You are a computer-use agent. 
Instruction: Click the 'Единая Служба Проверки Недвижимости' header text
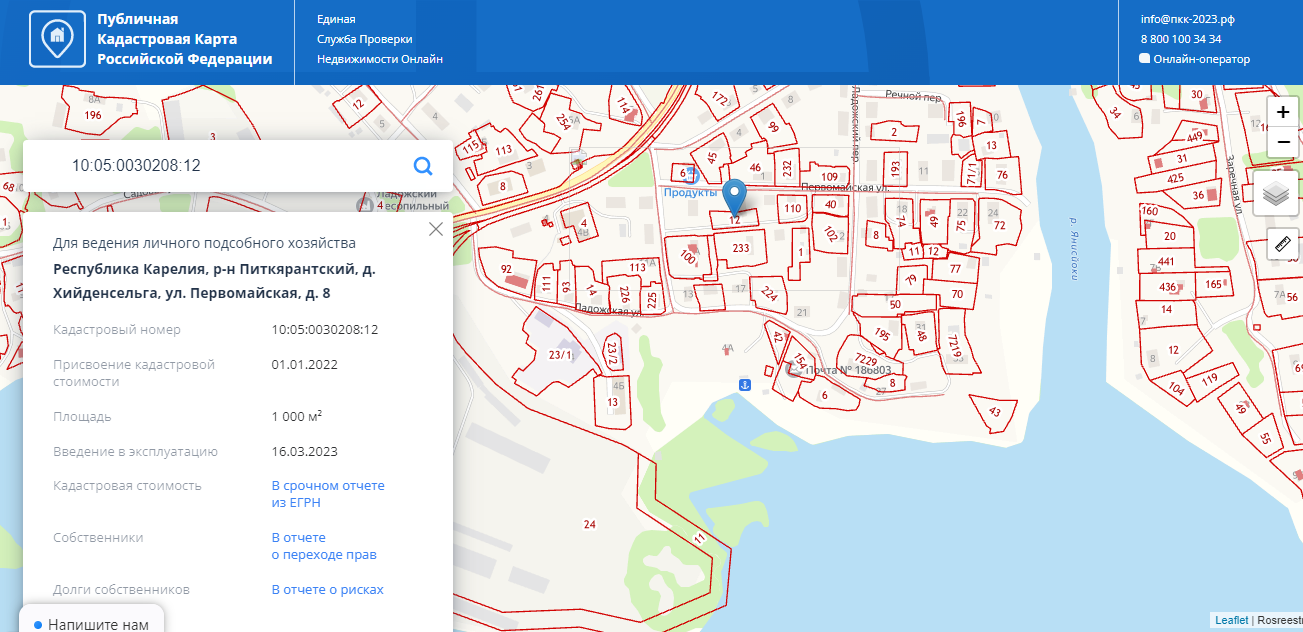click(379, 39)
